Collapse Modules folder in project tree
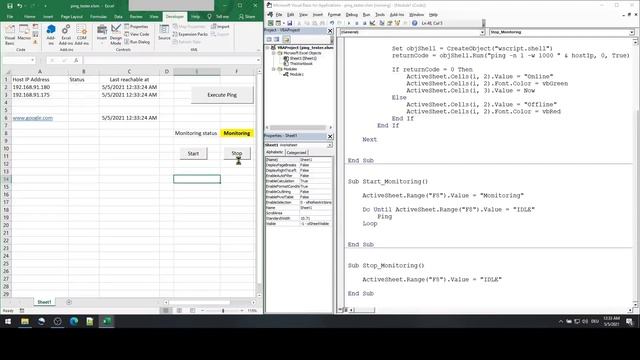The height and width of the screenshot is (360, 640). coord(274,69)
